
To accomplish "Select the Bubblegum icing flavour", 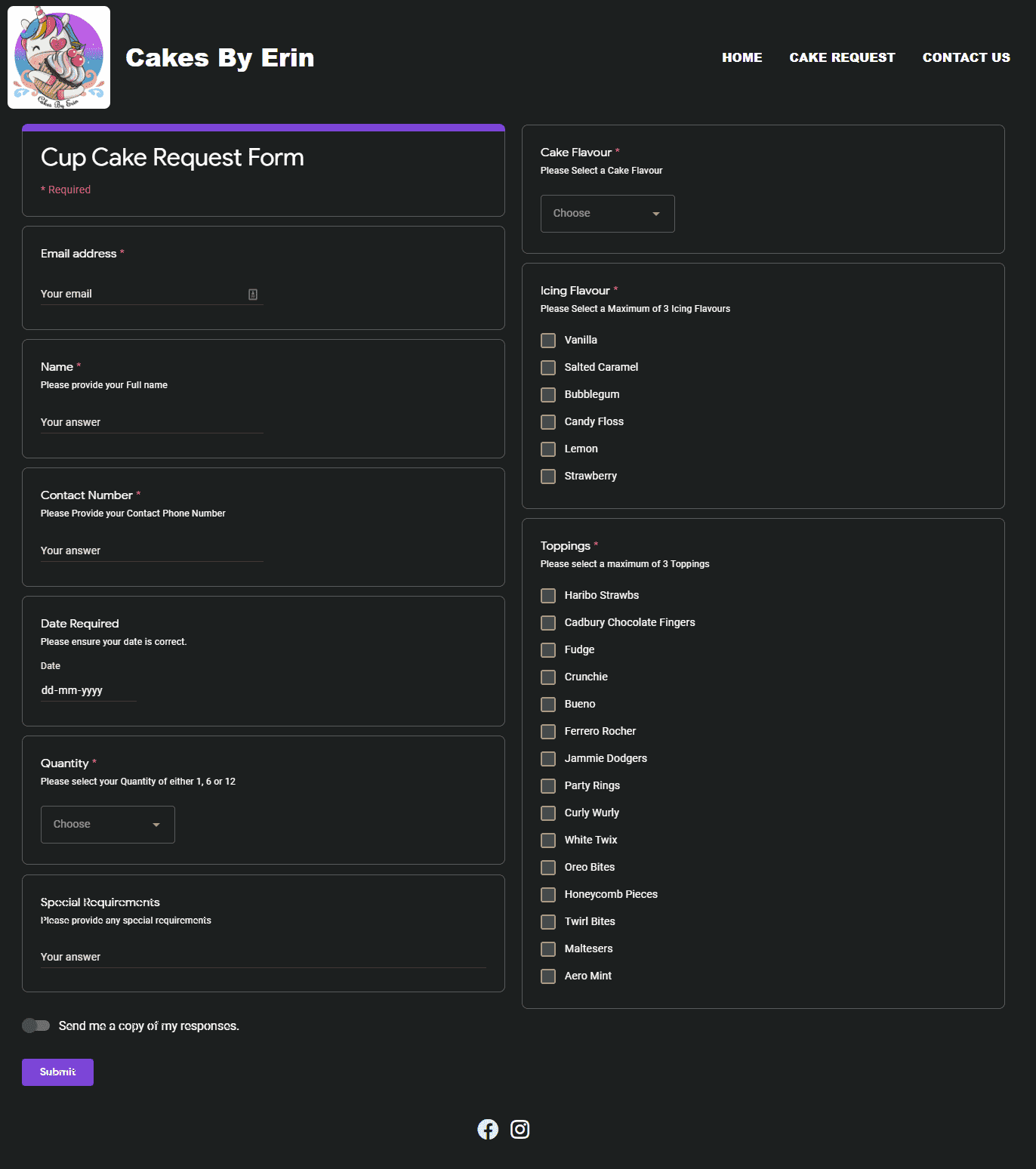I will [x=548, y=395].
